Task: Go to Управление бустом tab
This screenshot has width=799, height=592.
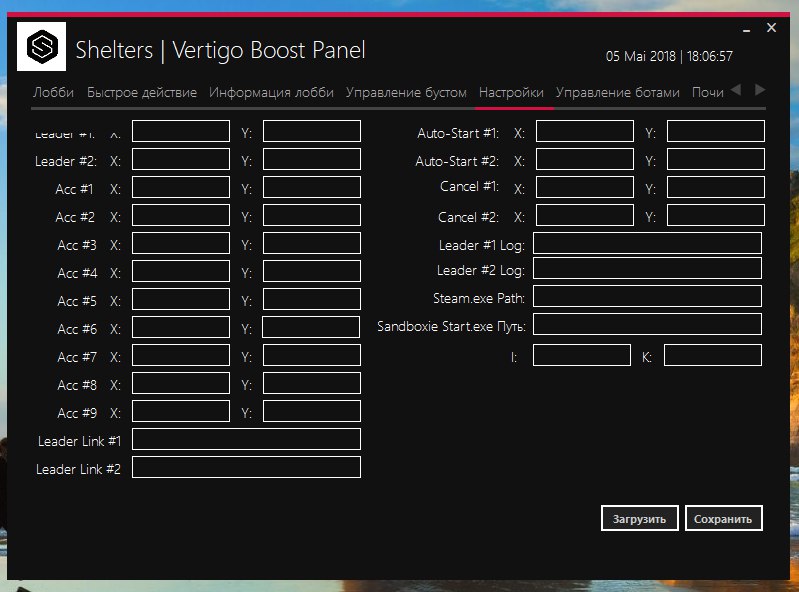Action: pos(406,93)
